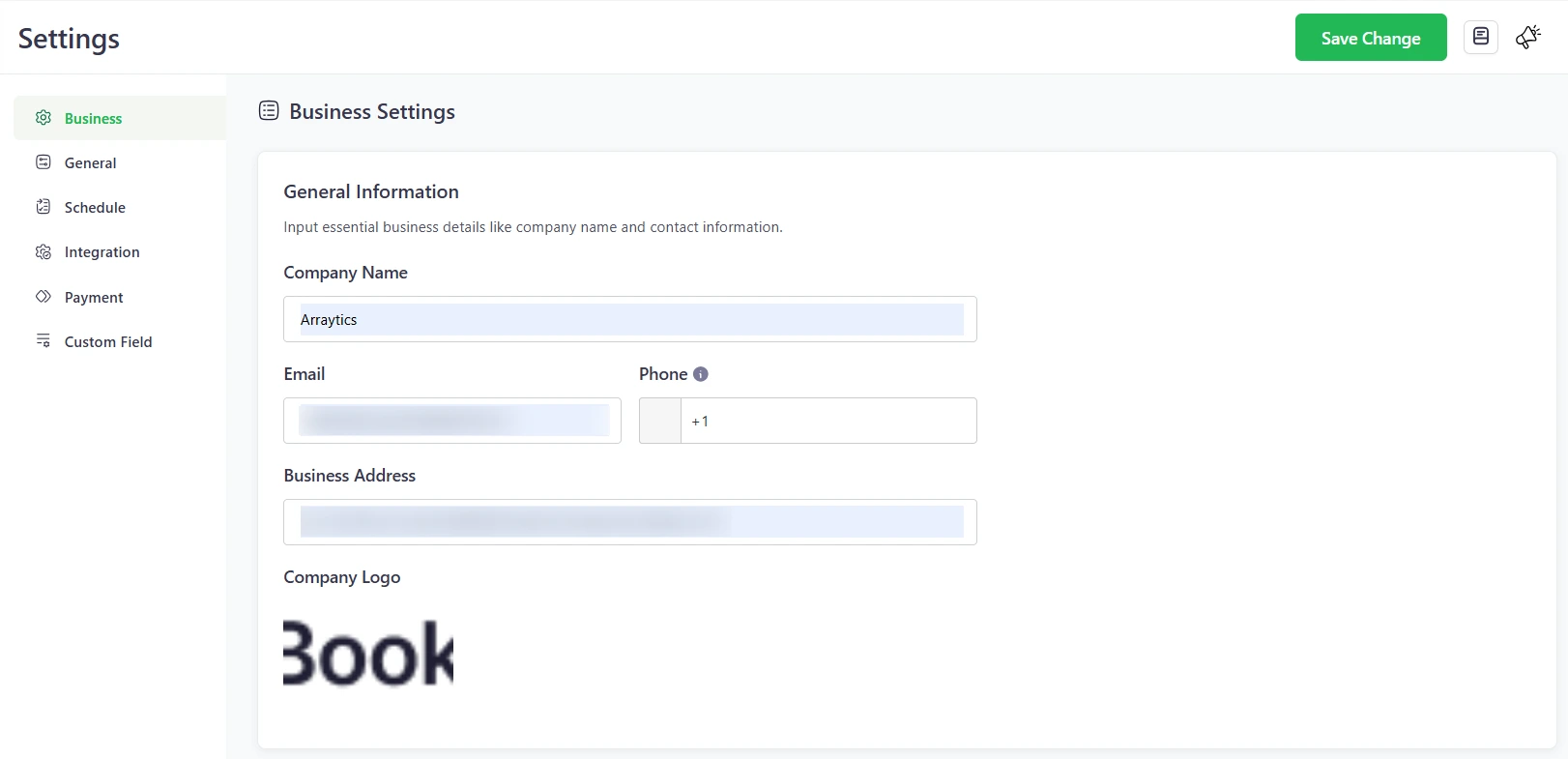Open the phone country code dropdown

pos(660,421)
